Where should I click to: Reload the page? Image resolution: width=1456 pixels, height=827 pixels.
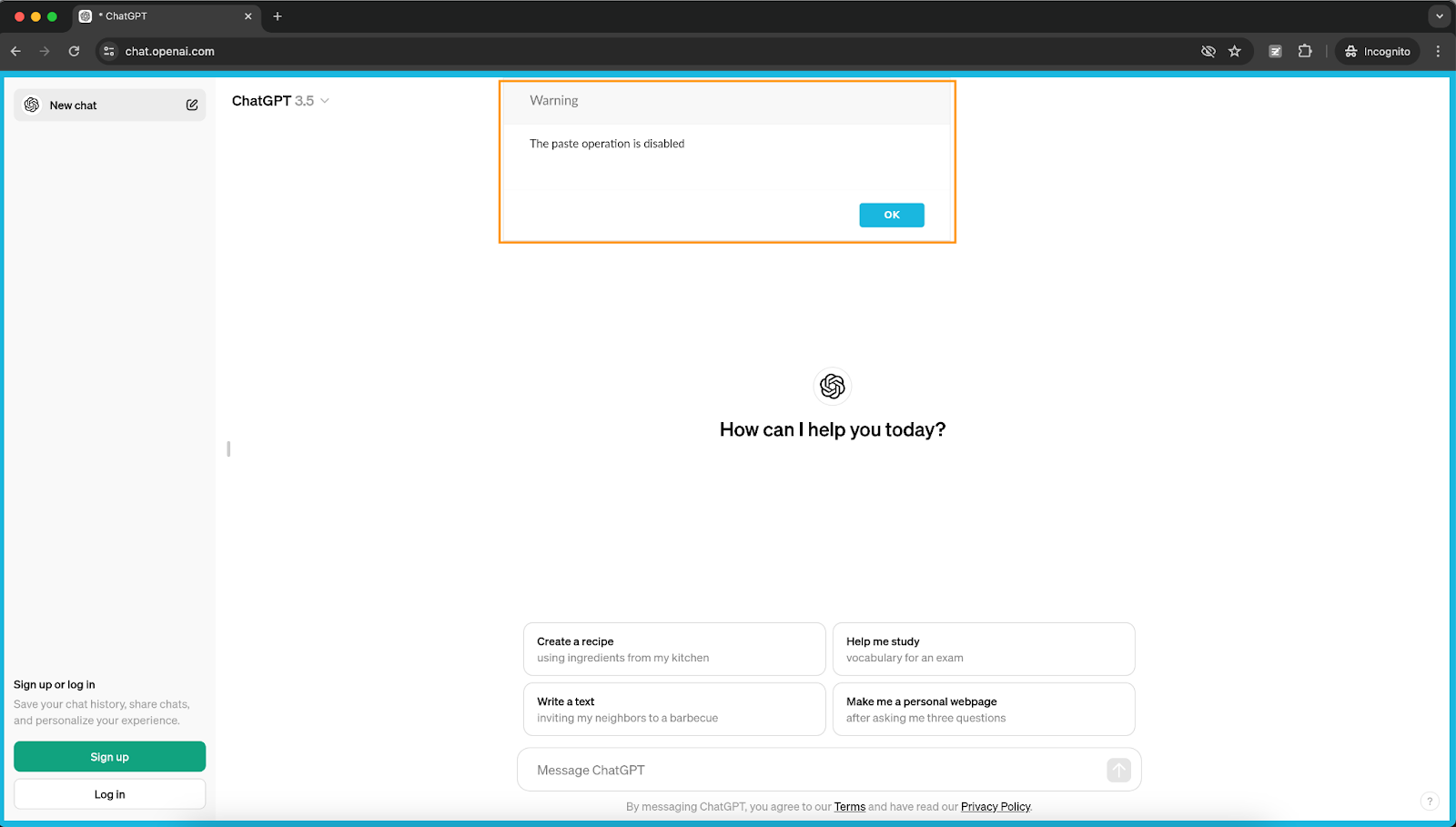[74, 52]
